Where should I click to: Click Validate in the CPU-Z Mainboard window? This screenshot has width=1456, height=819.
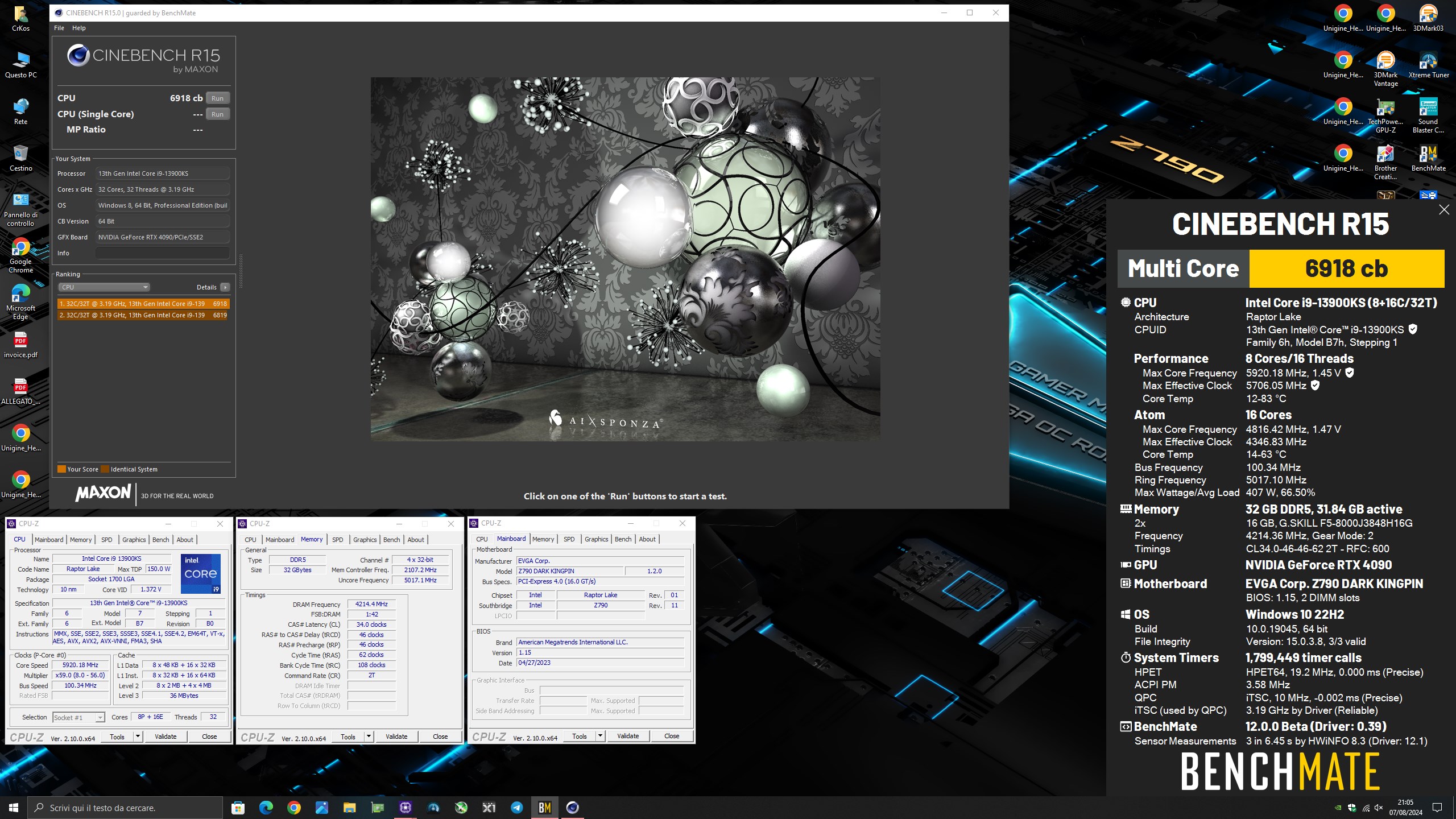tap(628, 736)
